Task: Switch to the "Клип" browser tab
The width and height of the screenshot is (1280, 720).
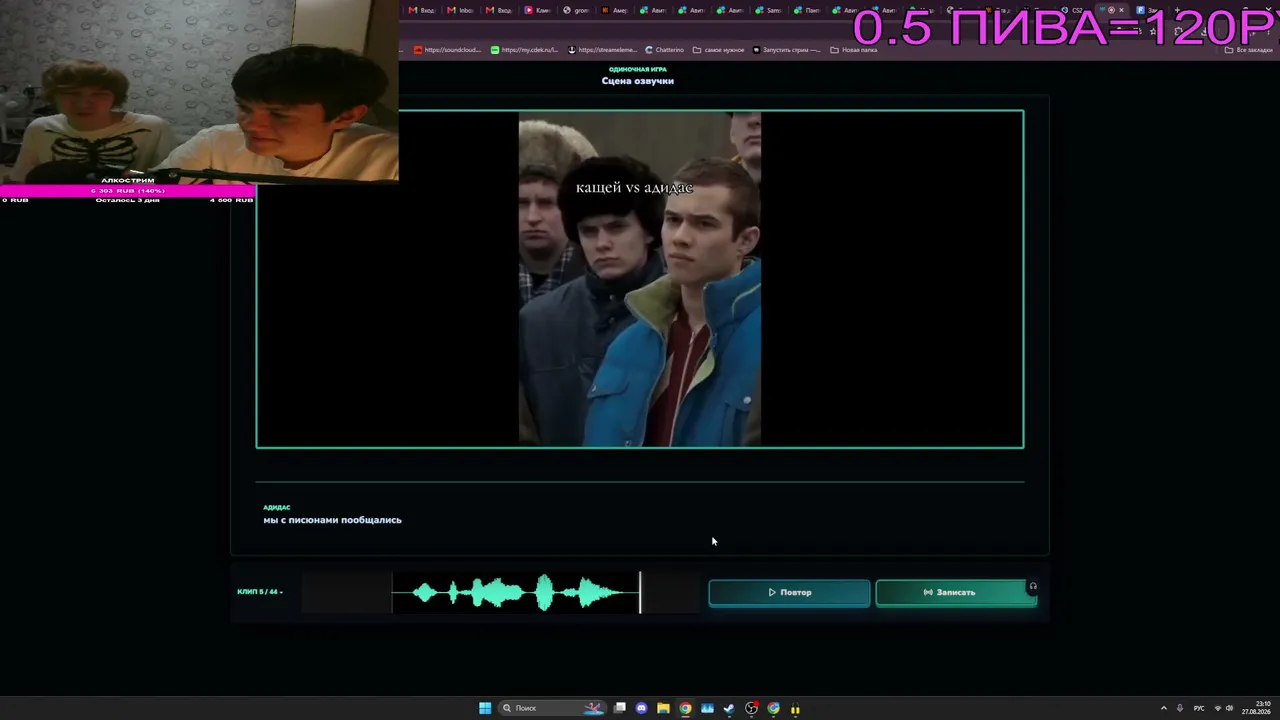Action: (538, 10)
